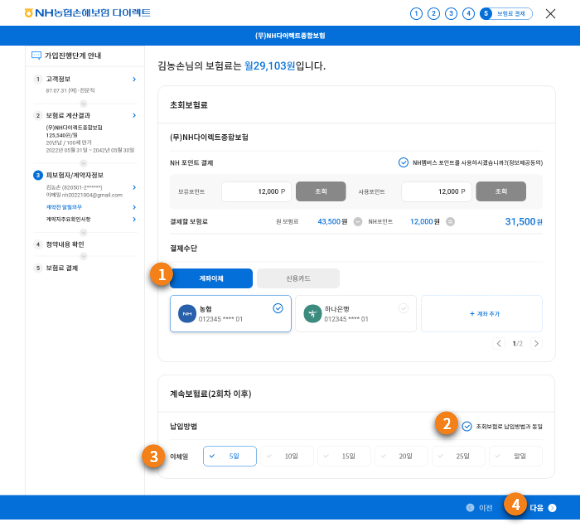Select the 계좌이체 payment tab
580x528 pixels.
pyautogui.click(x=211, y=278)
